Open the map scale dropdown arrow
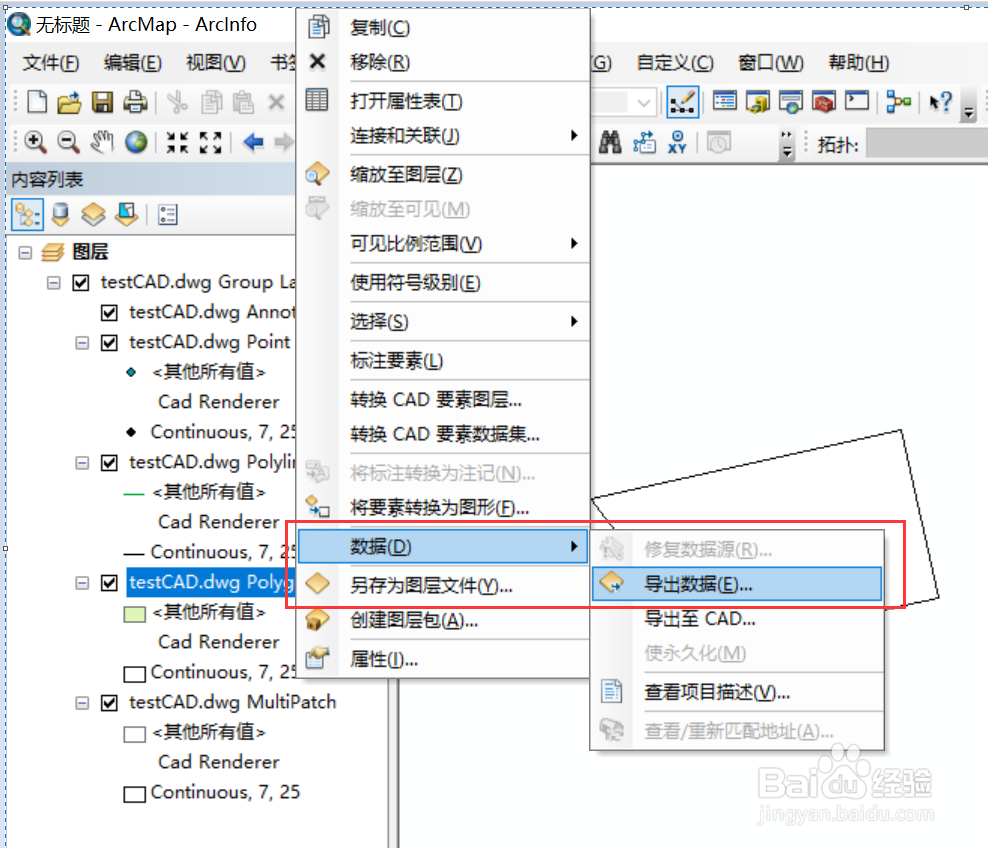 point(643,102)
